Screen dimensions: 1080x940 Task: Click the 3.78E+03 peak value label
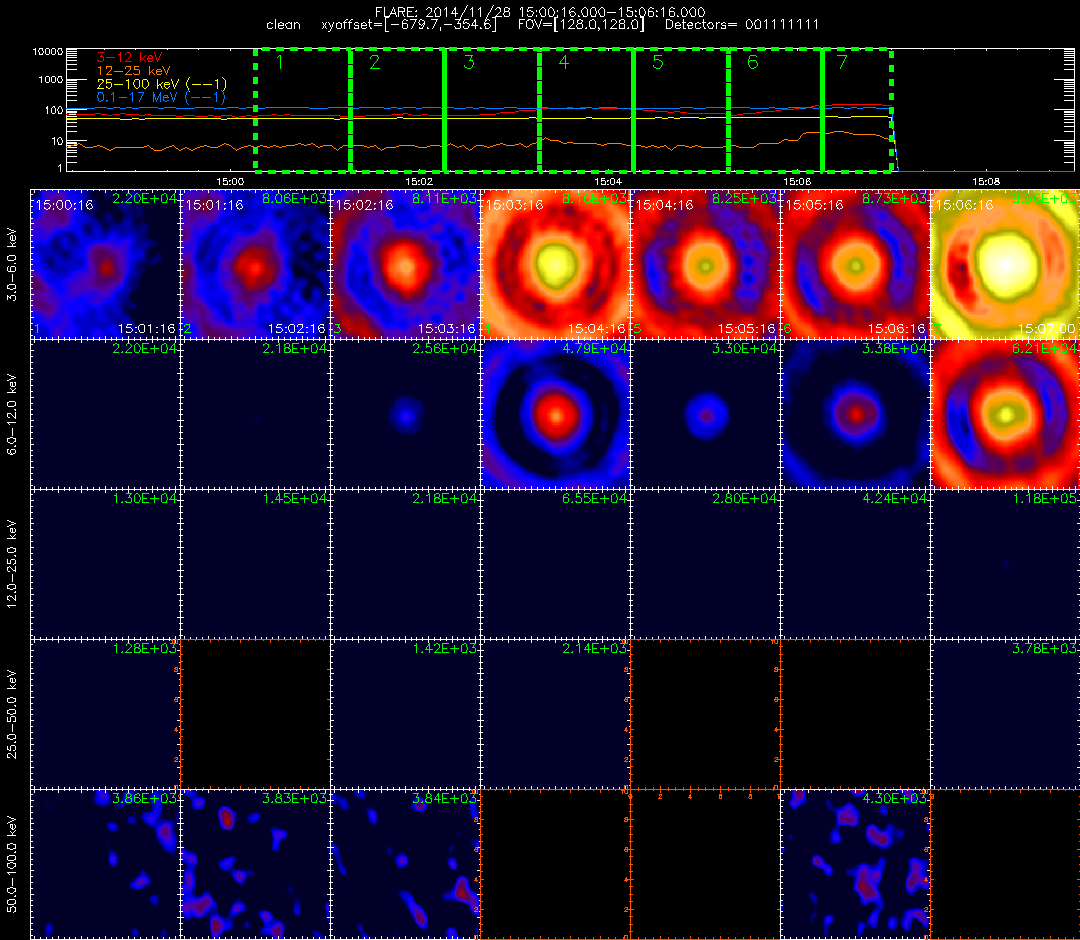[1044, 648]
